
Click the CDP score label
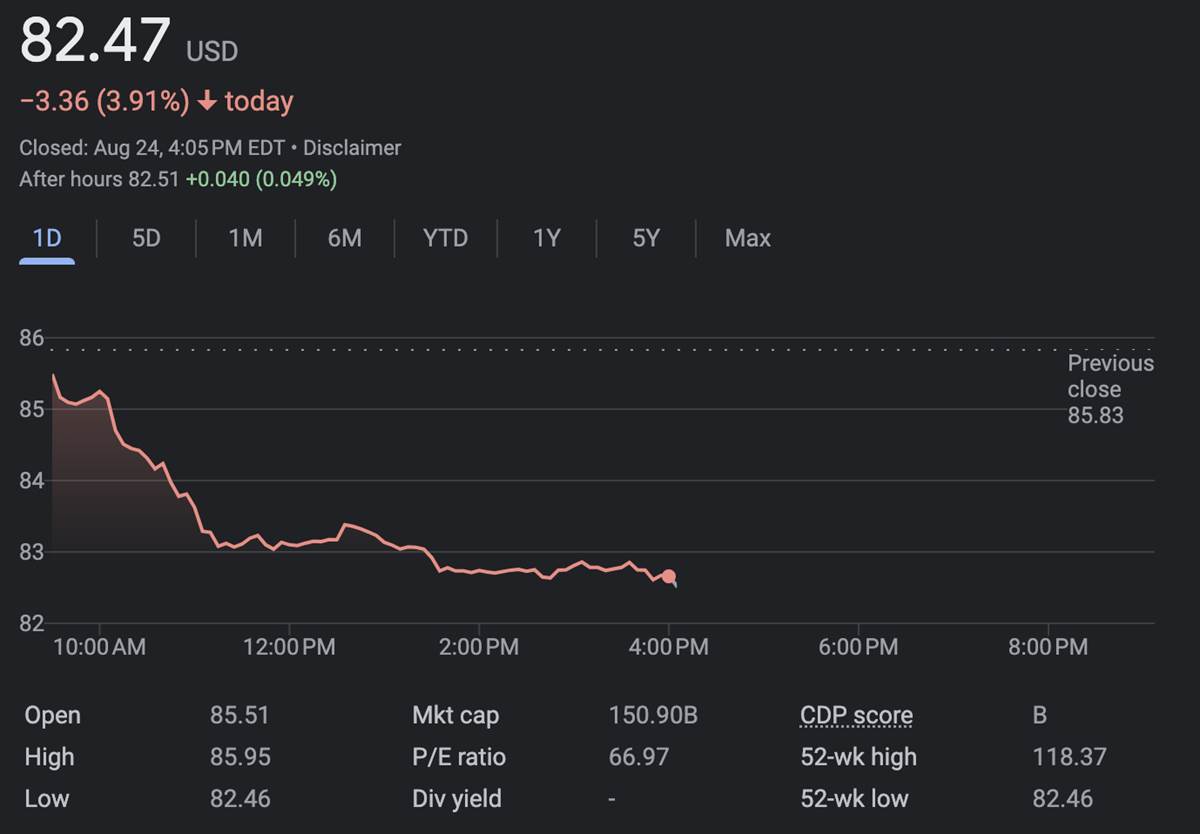point(856,716)
